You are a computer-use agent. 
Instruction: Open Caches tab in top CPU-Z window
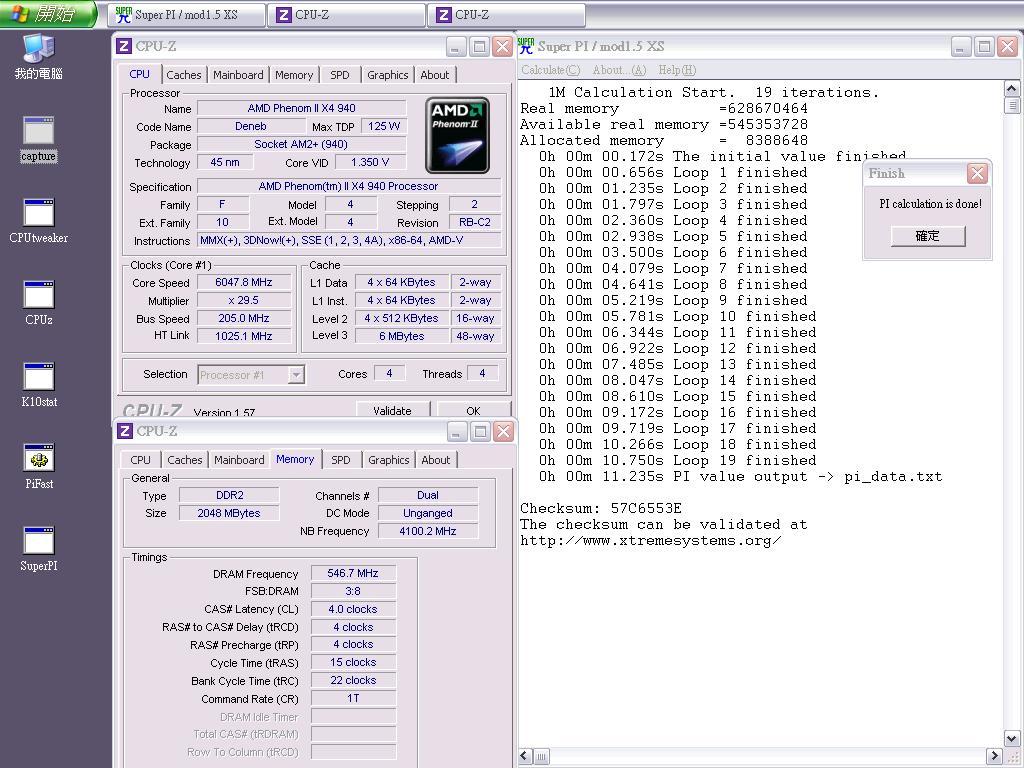(184, 75)
